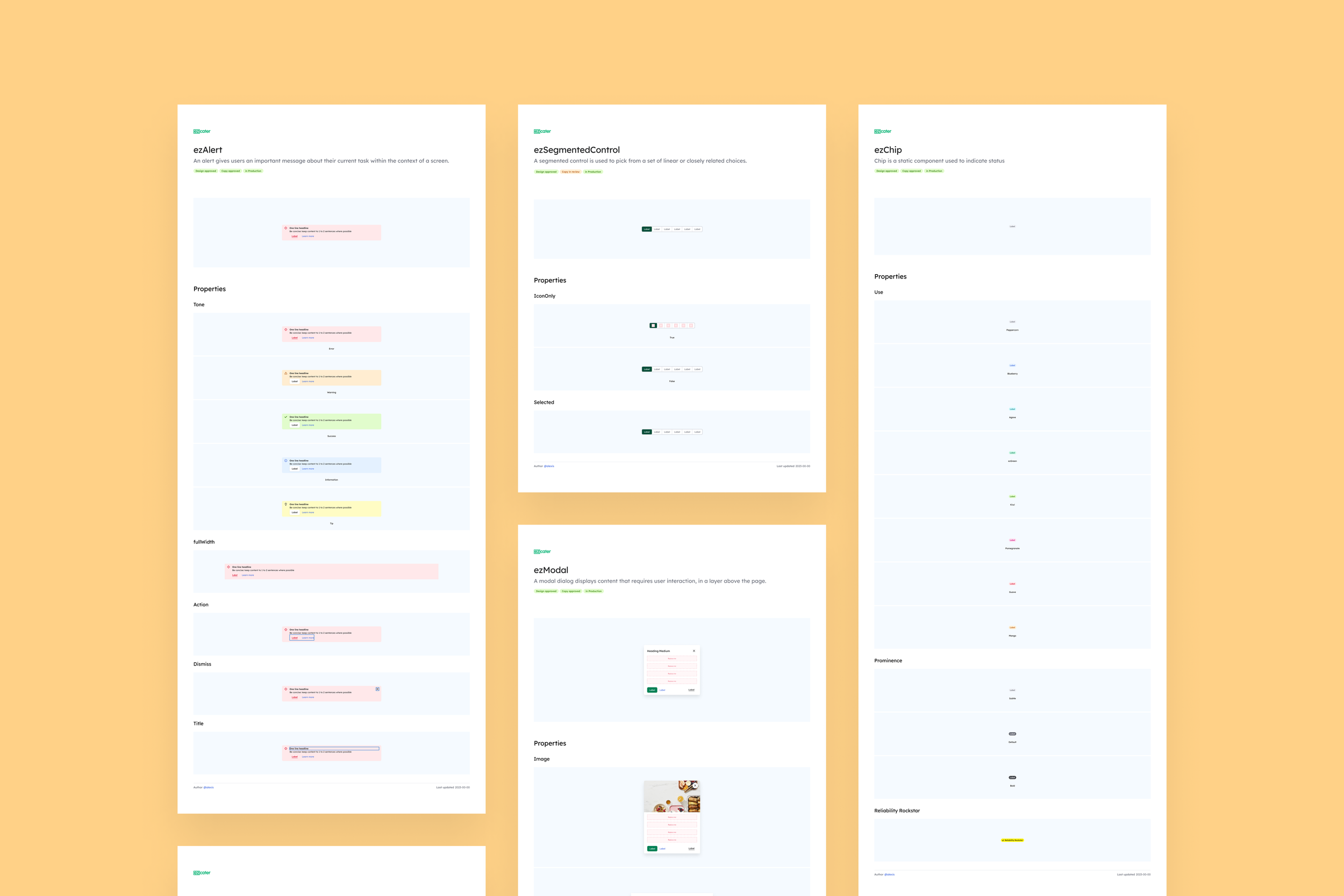This screenshot has width=1344, height=896.
Task: Click the fullWidth property heading
Action: click(x=204, y=542)
